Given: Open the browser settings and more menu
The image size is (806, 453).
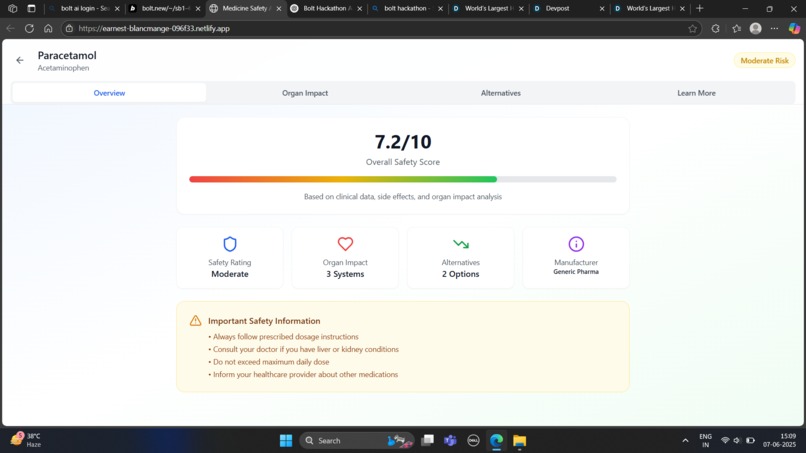Looking at the screenshot, I should [774, 29].
